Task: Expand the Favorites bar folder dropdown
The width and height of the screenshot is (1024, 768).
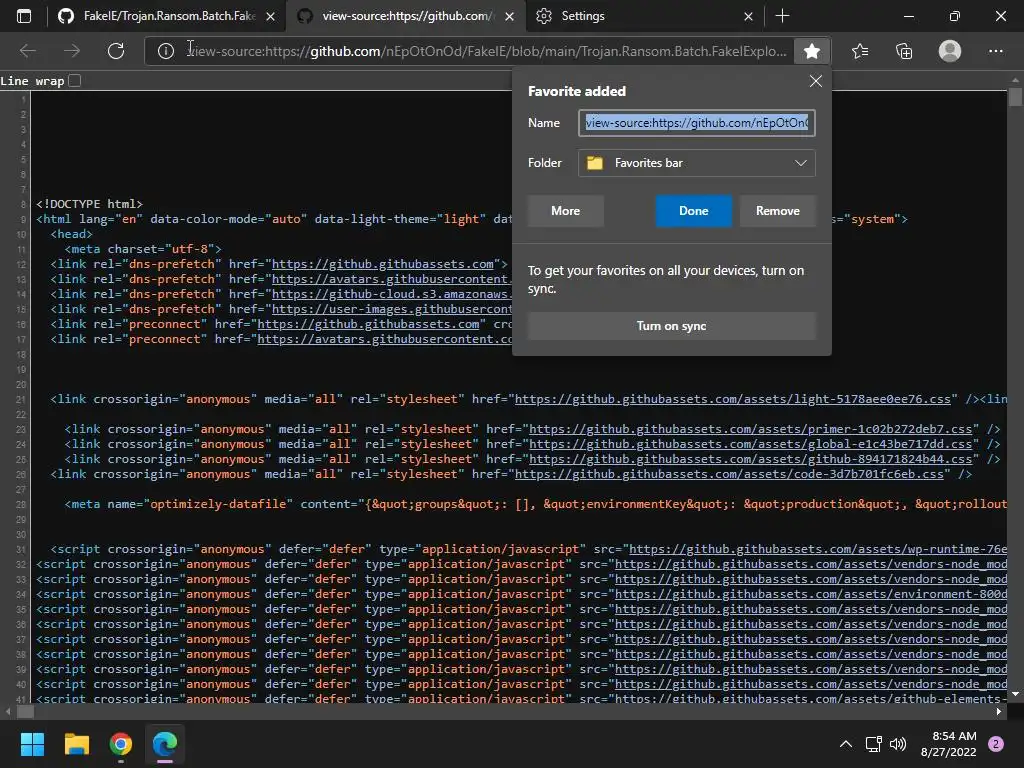Action: (x=696, y=163)
